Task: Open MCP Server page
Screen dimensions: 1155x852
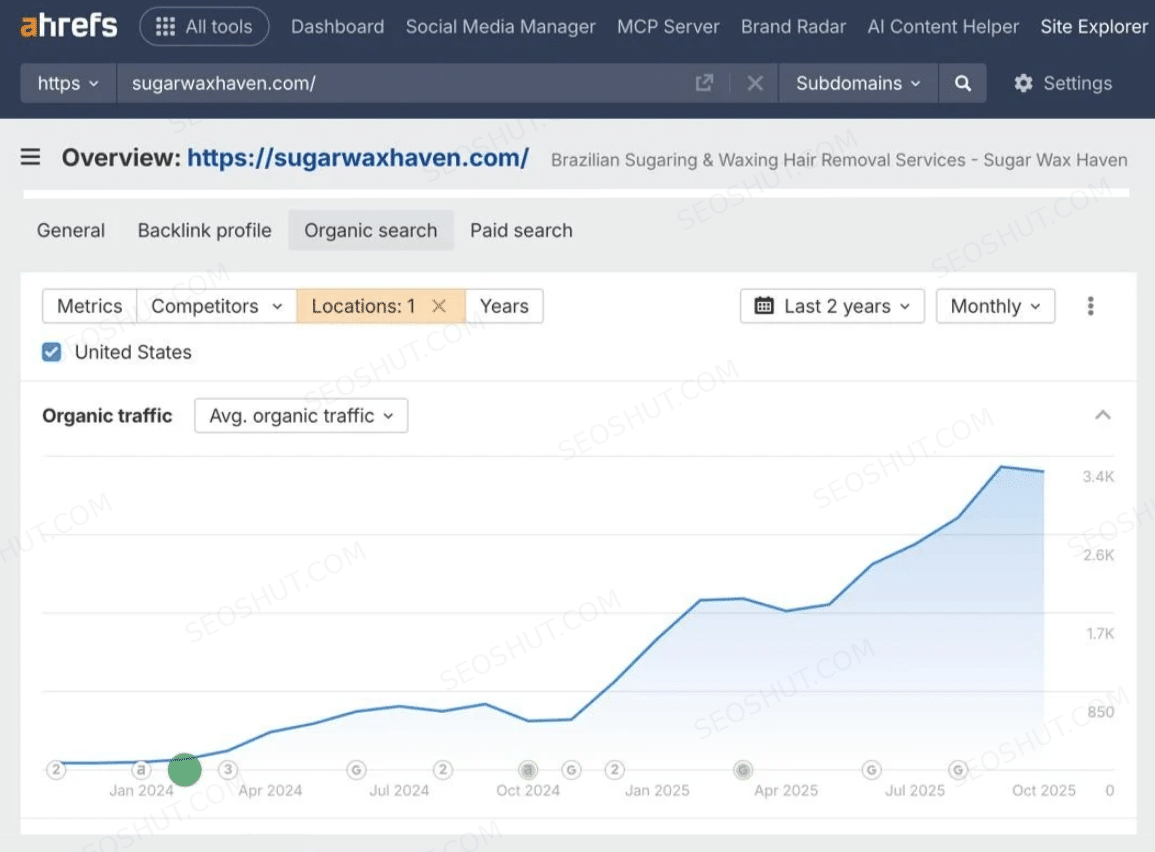Action: [x=668, y=27]
